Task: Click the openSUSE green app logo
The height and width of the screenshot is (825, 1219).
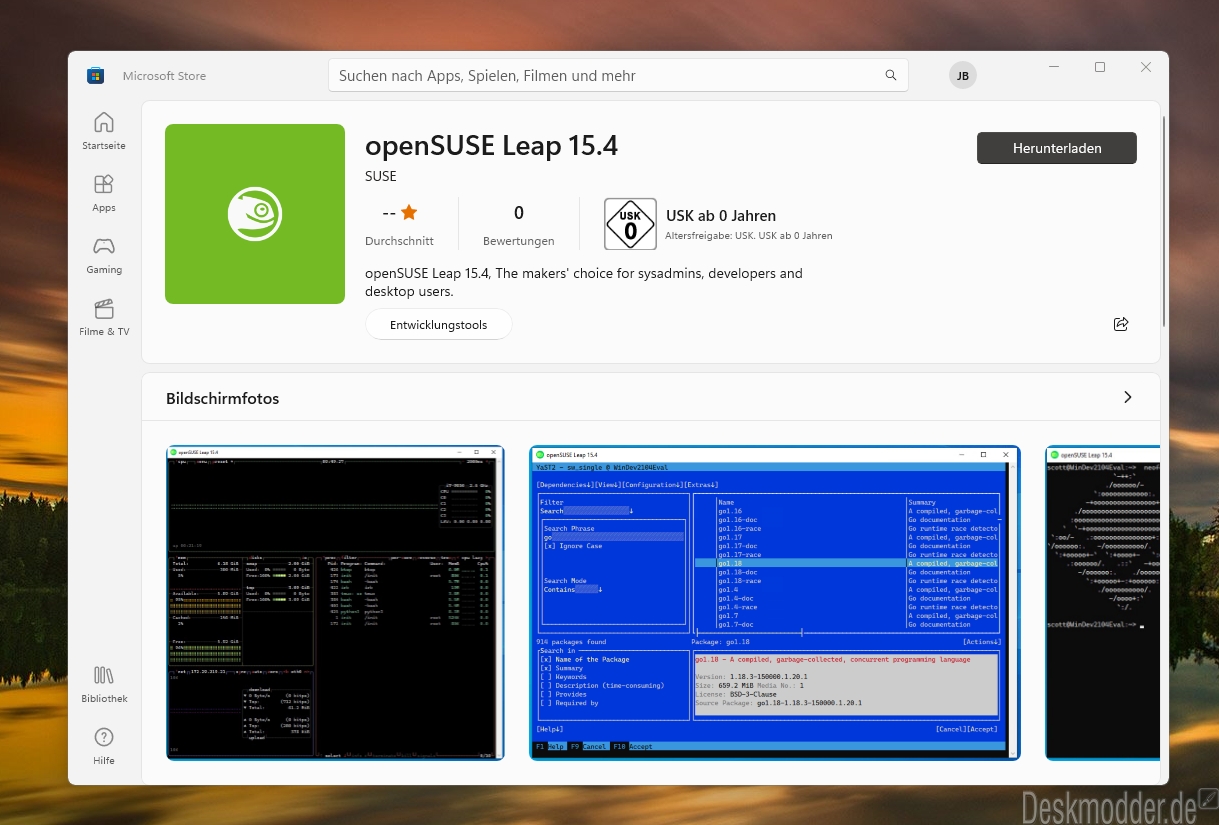Action: (x=255, y=214)
